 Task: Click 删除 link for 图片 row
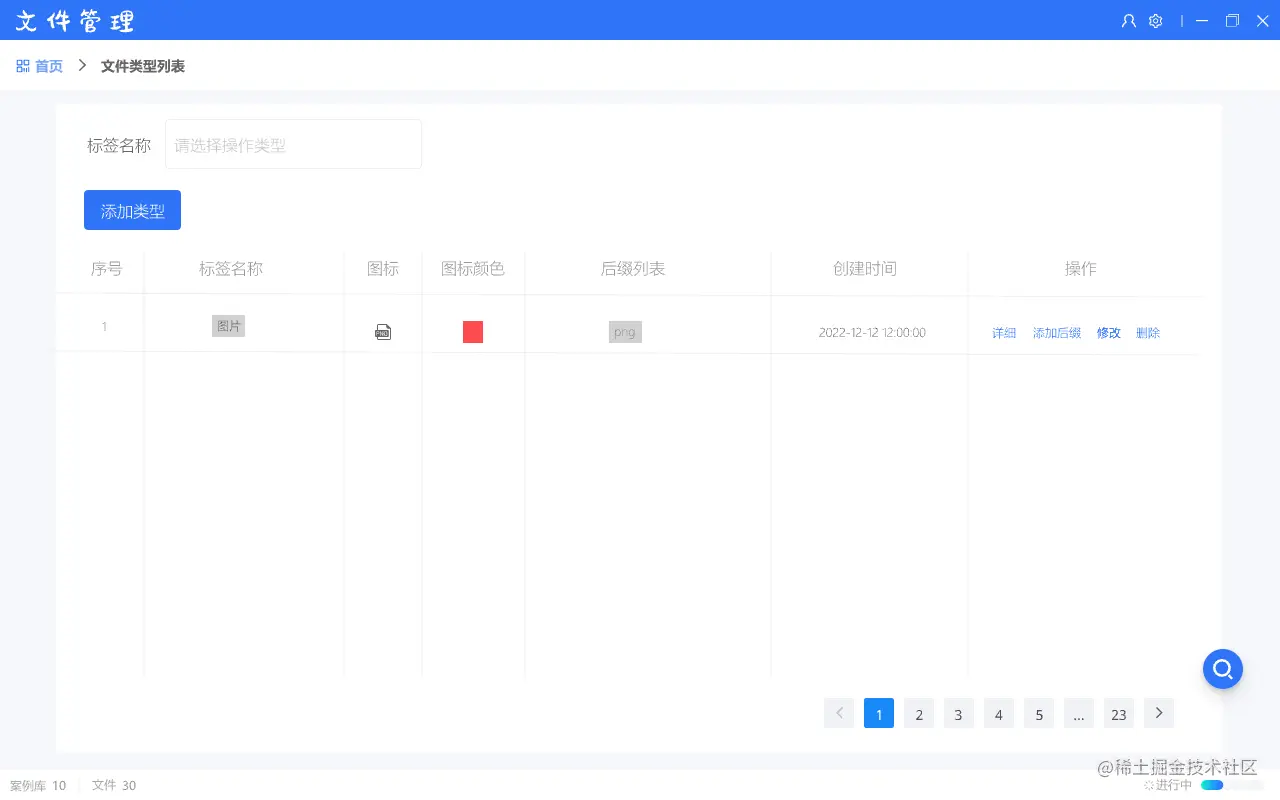coord(1148,333)
